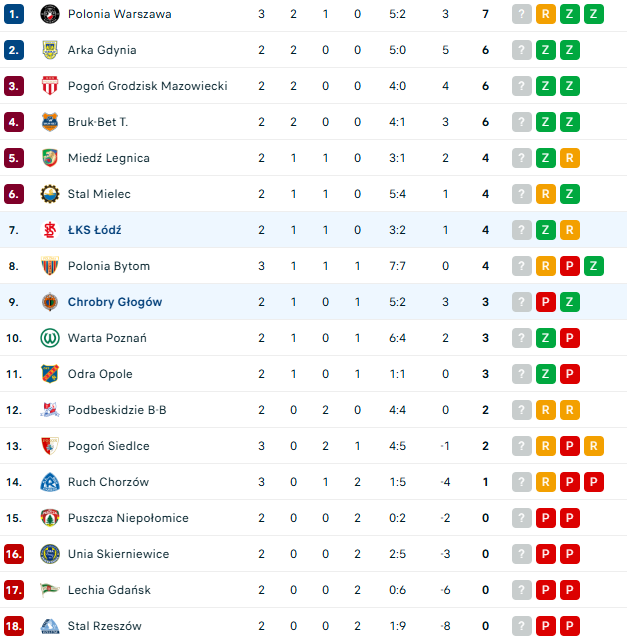Click the Polonia Warszawa club crest
This screenshot has width=627, height=642.
click(50, 14)
